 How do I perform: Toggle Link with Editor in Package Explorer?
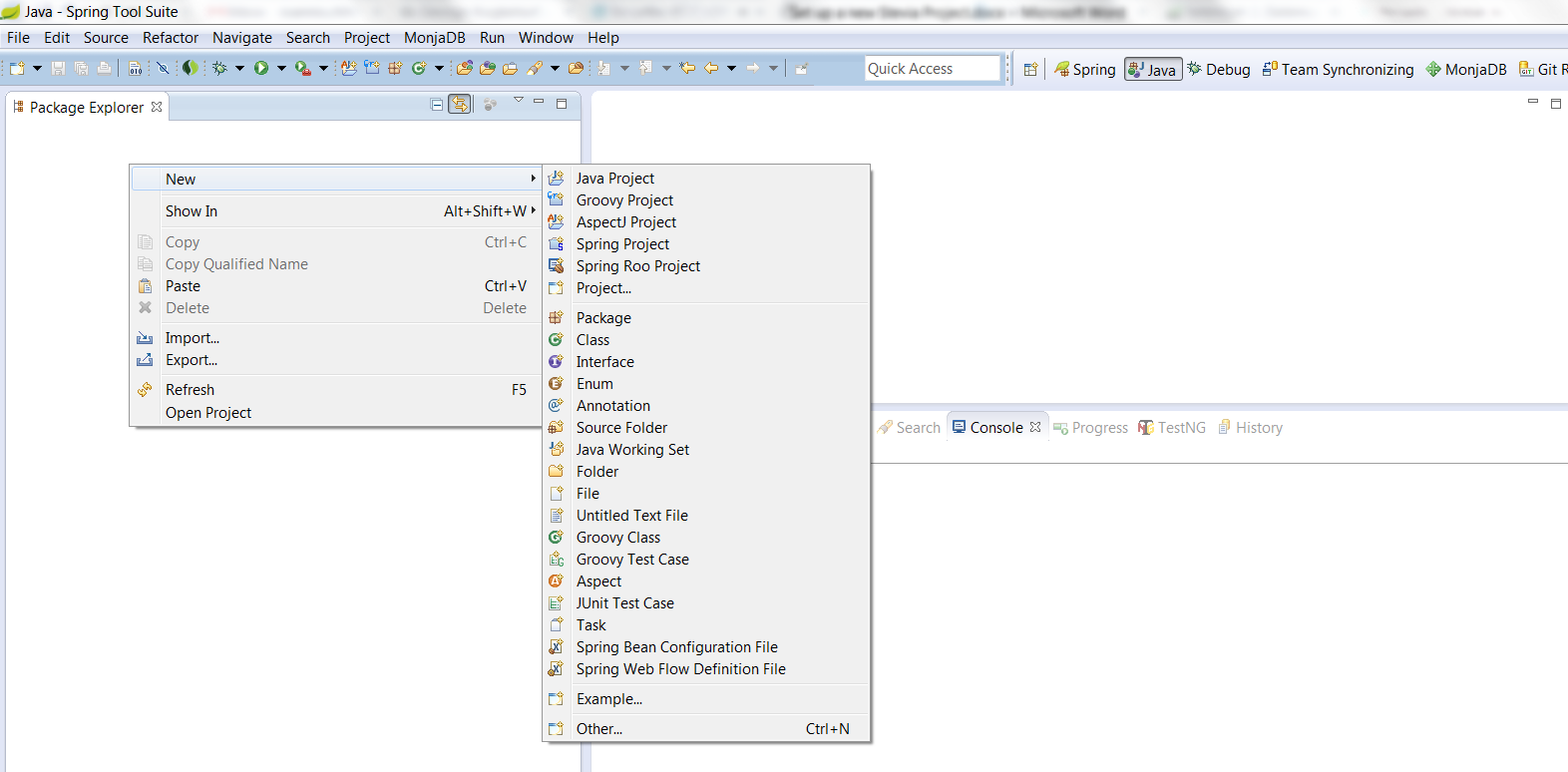point(460,104)
